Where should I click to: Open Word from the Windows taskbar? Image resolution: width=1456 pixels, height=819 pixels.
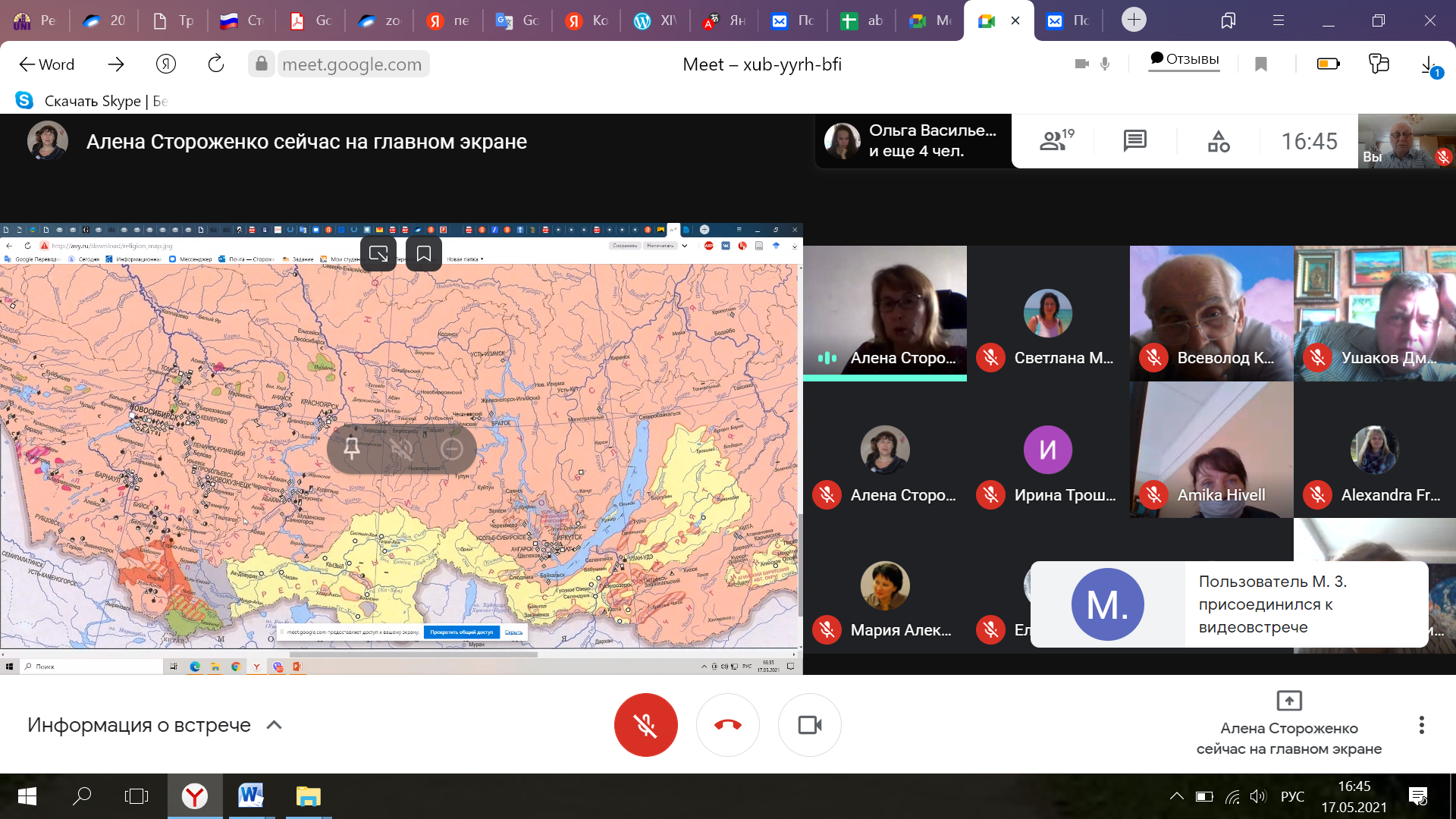pyautogui.click(x=250, y=796)
